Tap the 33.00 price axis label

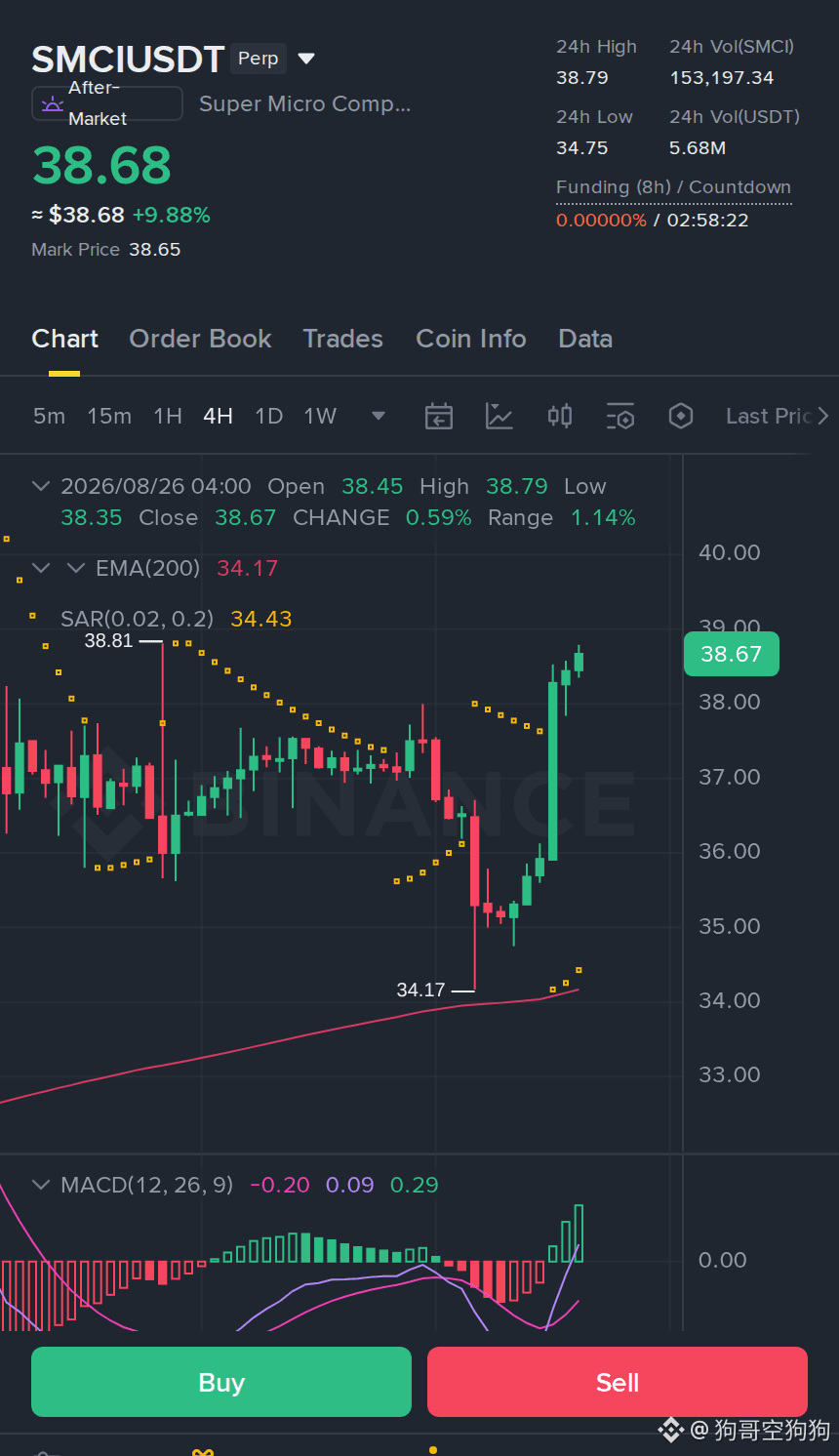point(730,1074)
